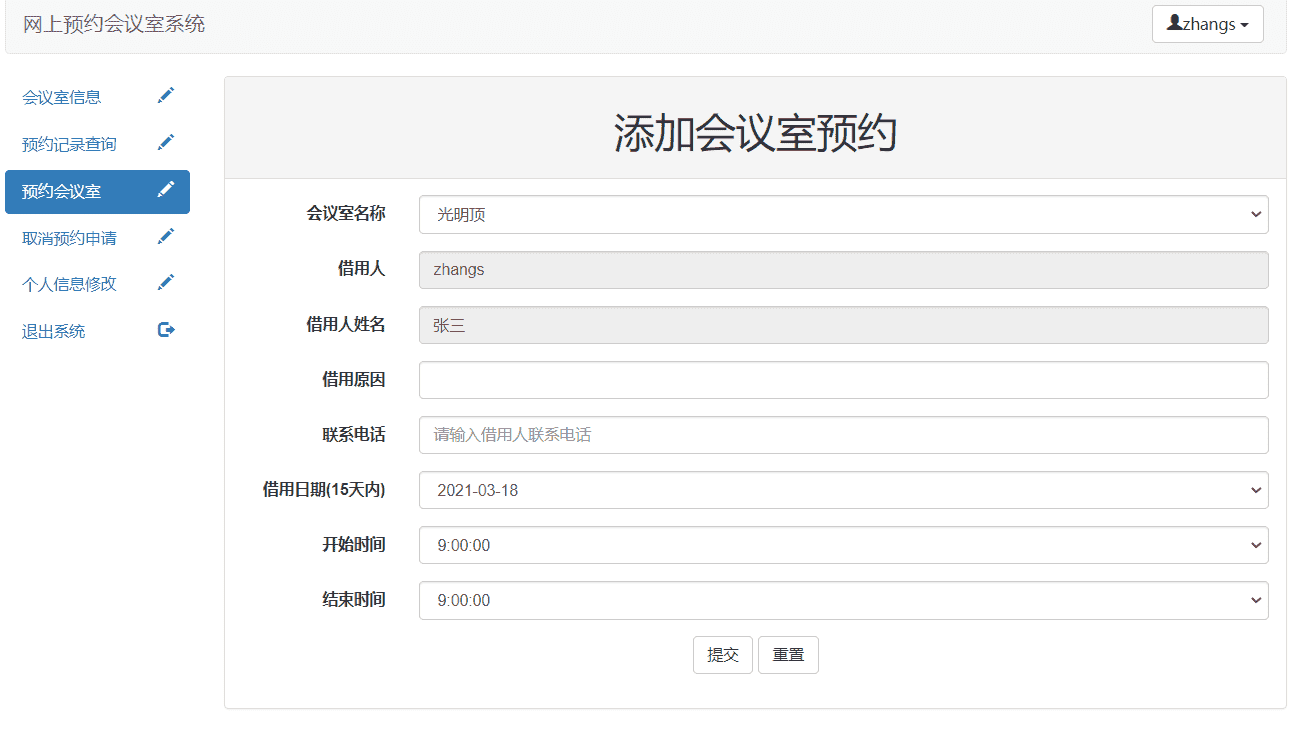Open 取消预约申请 in the sidebar

click(x=97, y=238)
